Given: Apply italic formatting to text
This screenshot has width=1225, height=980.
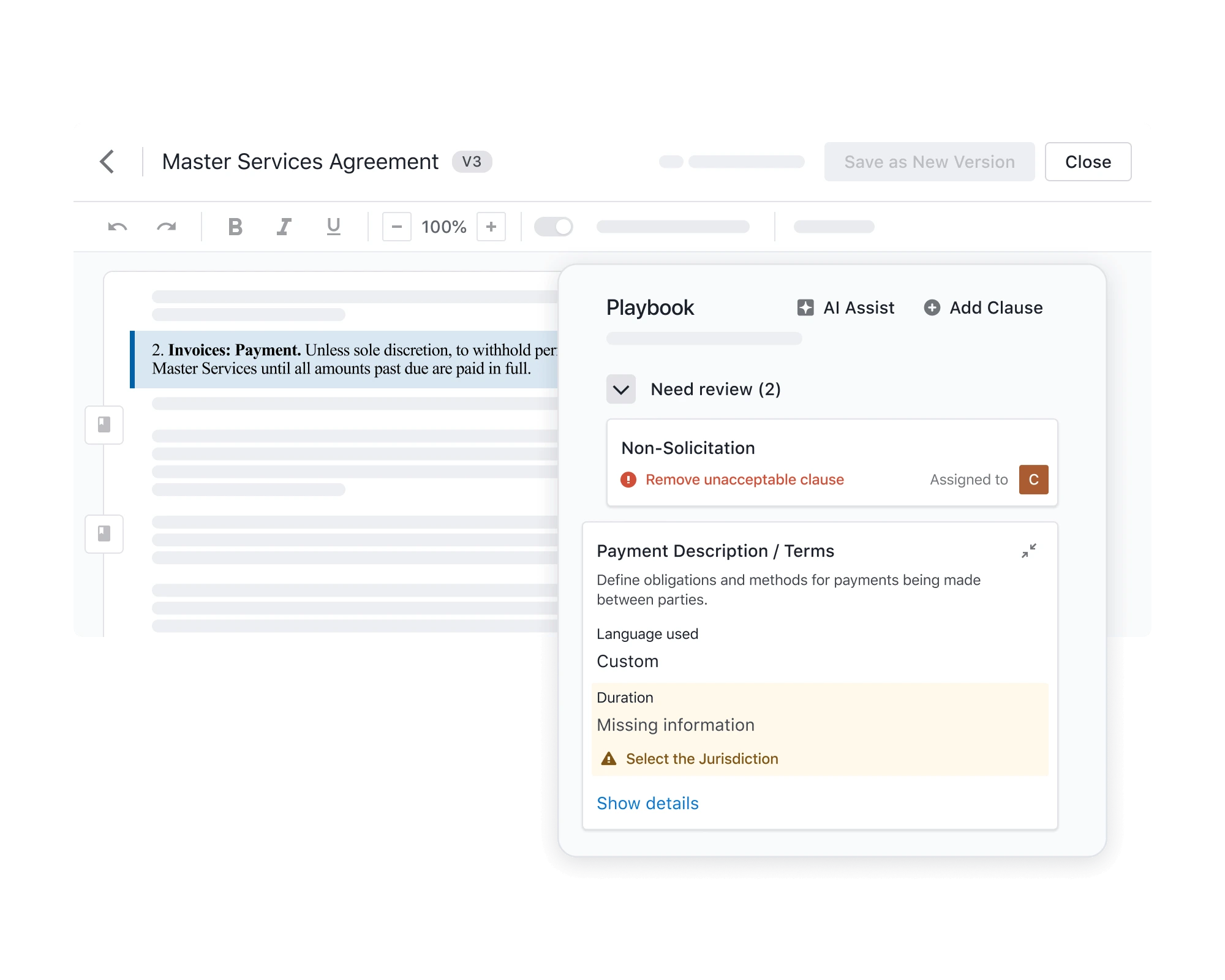Looking at the screenshot, I should pyautogui.click(x=284, y=227).
